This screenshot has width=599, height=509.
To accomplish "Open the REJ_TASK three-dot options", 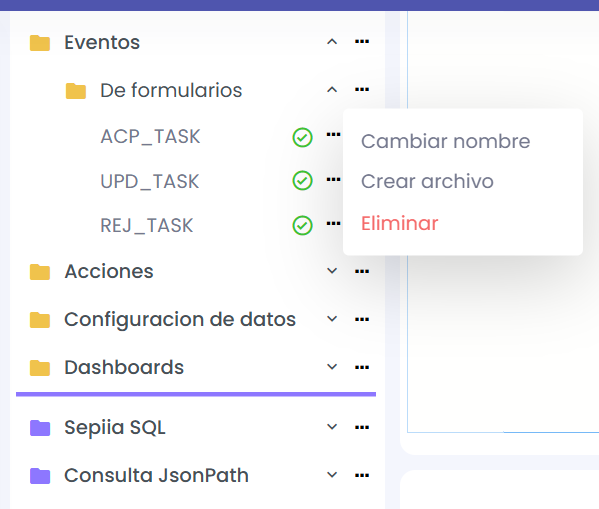I will point(333,224).
